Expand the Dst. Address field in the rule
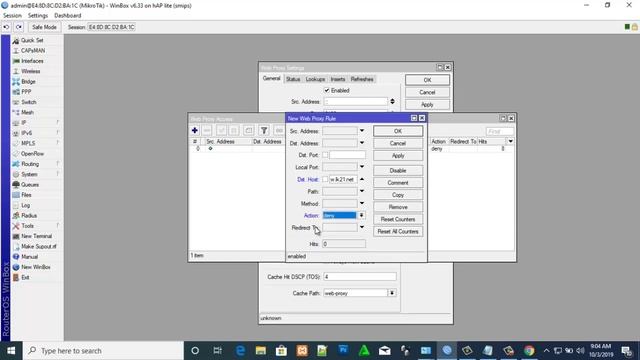Viewport: 640px width, 360px height. point(362,143)
